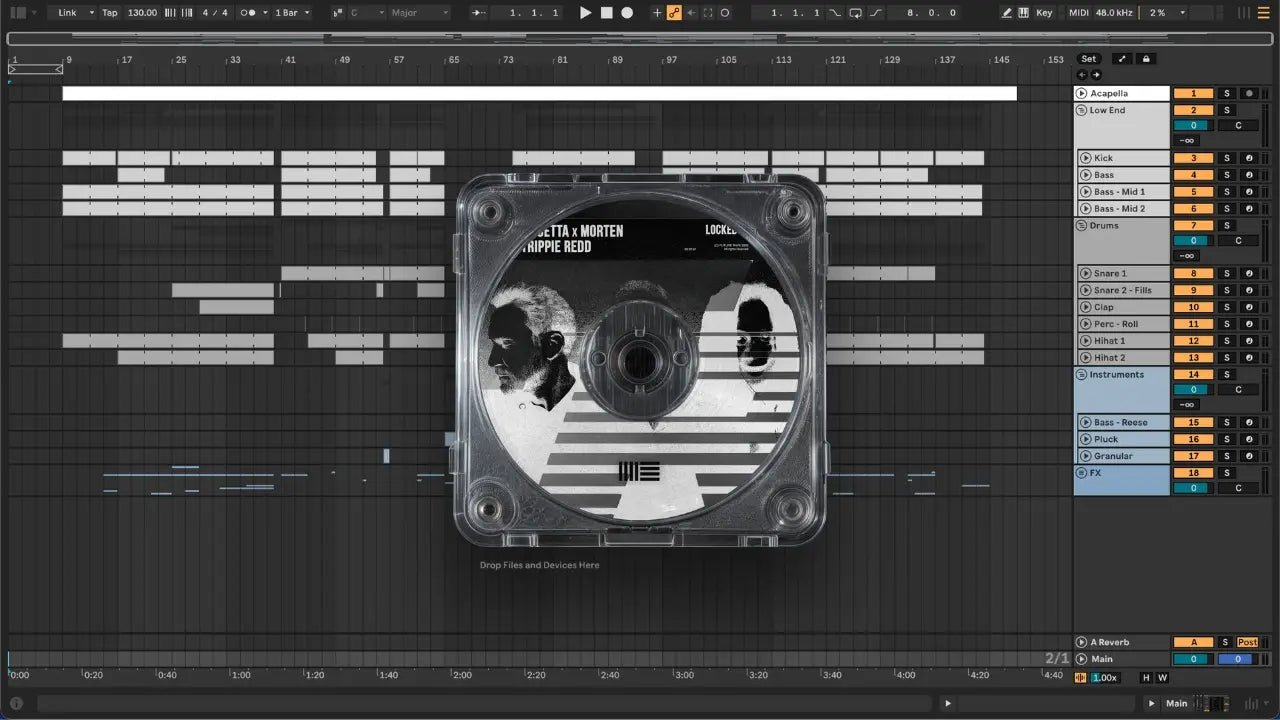Click the Lock Envelopes padlock icon

pyautogui.click(x=1146, y=59)
